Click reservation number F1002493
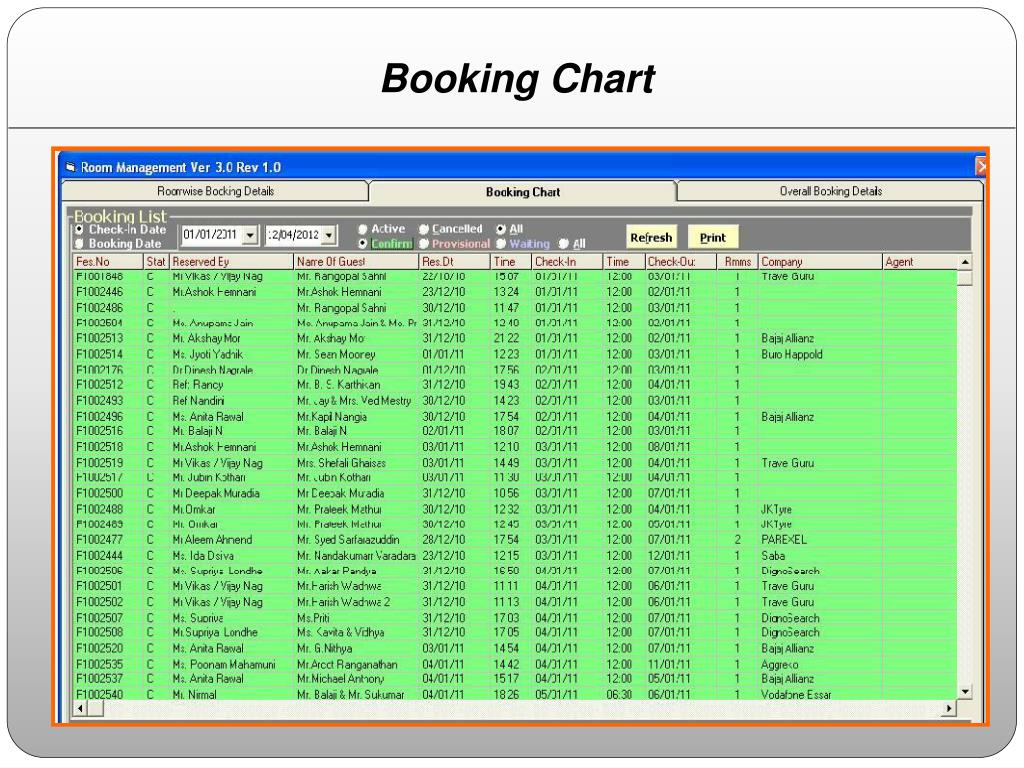Viewport: 1024px width, 768px height. tap(99, 400)
